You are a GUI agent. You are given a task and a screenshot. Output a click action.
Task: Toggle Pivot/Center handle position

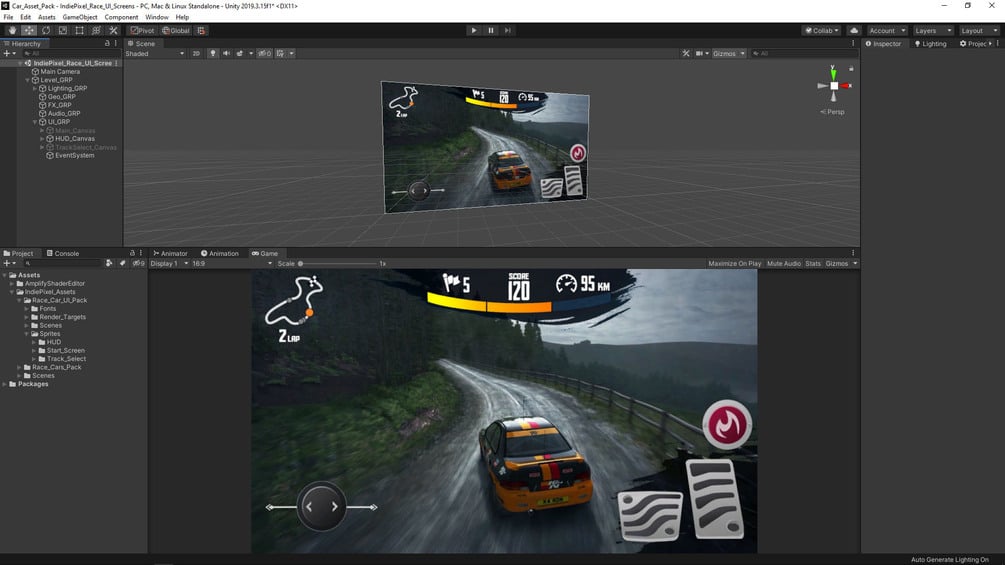(142, 30)
